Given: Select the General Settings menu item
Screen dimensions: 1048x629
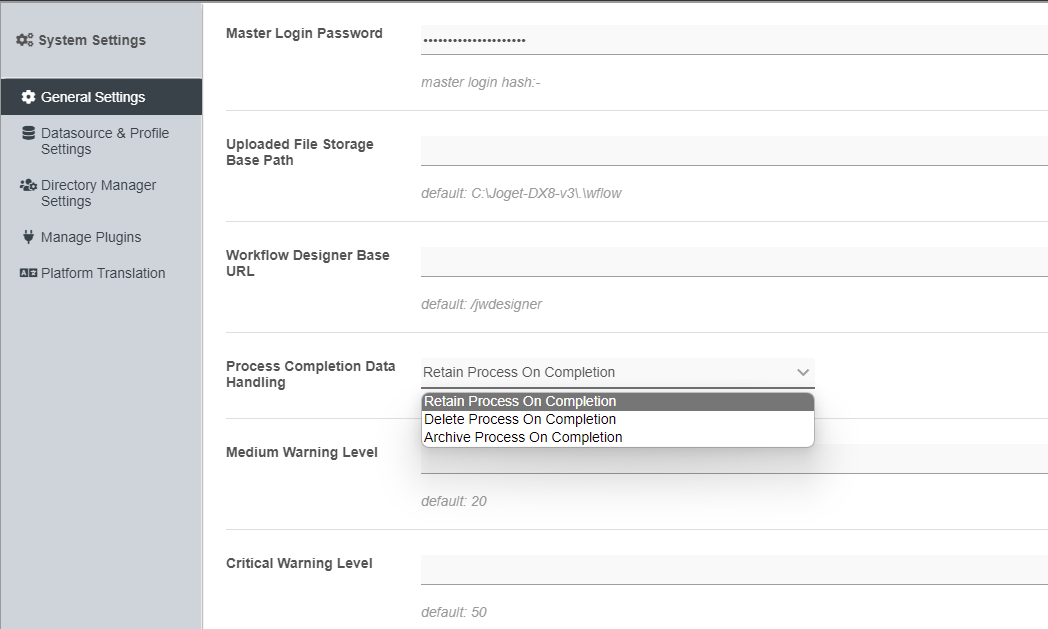Looking at the screenshot, I should pos(93,97).
